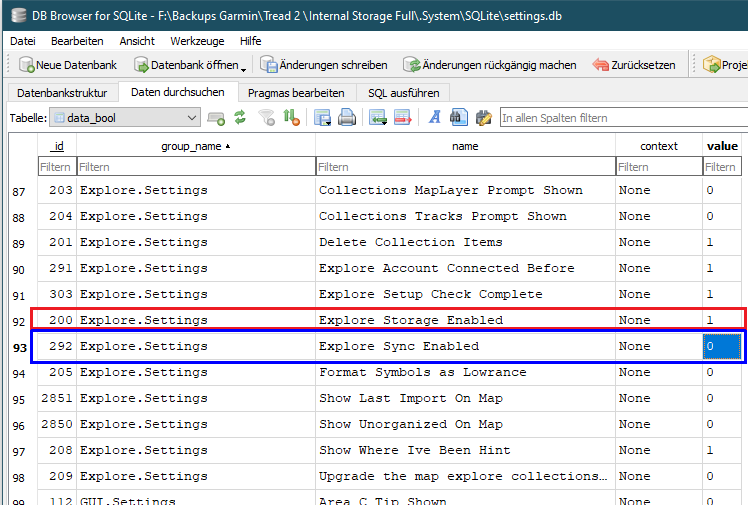Click the cell 'Collections MapLayer Prompt Shown'
The height and width of the screenshot is (511, 748).
tap(465, 190)
